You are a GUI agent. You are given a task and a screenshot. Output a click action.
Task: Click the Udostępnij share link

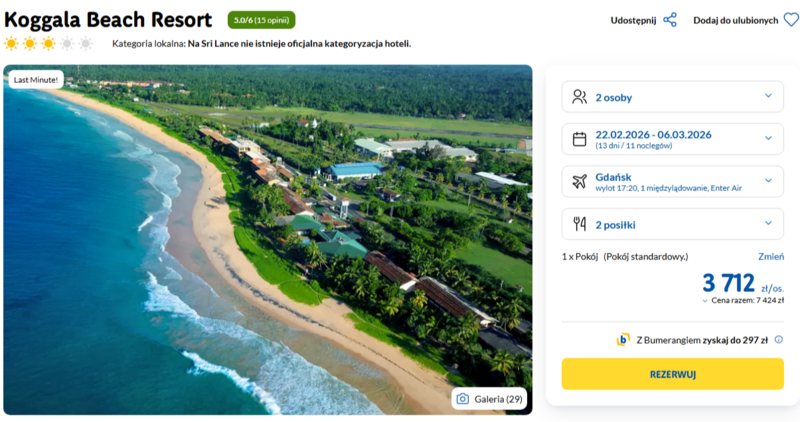point(635,20)
